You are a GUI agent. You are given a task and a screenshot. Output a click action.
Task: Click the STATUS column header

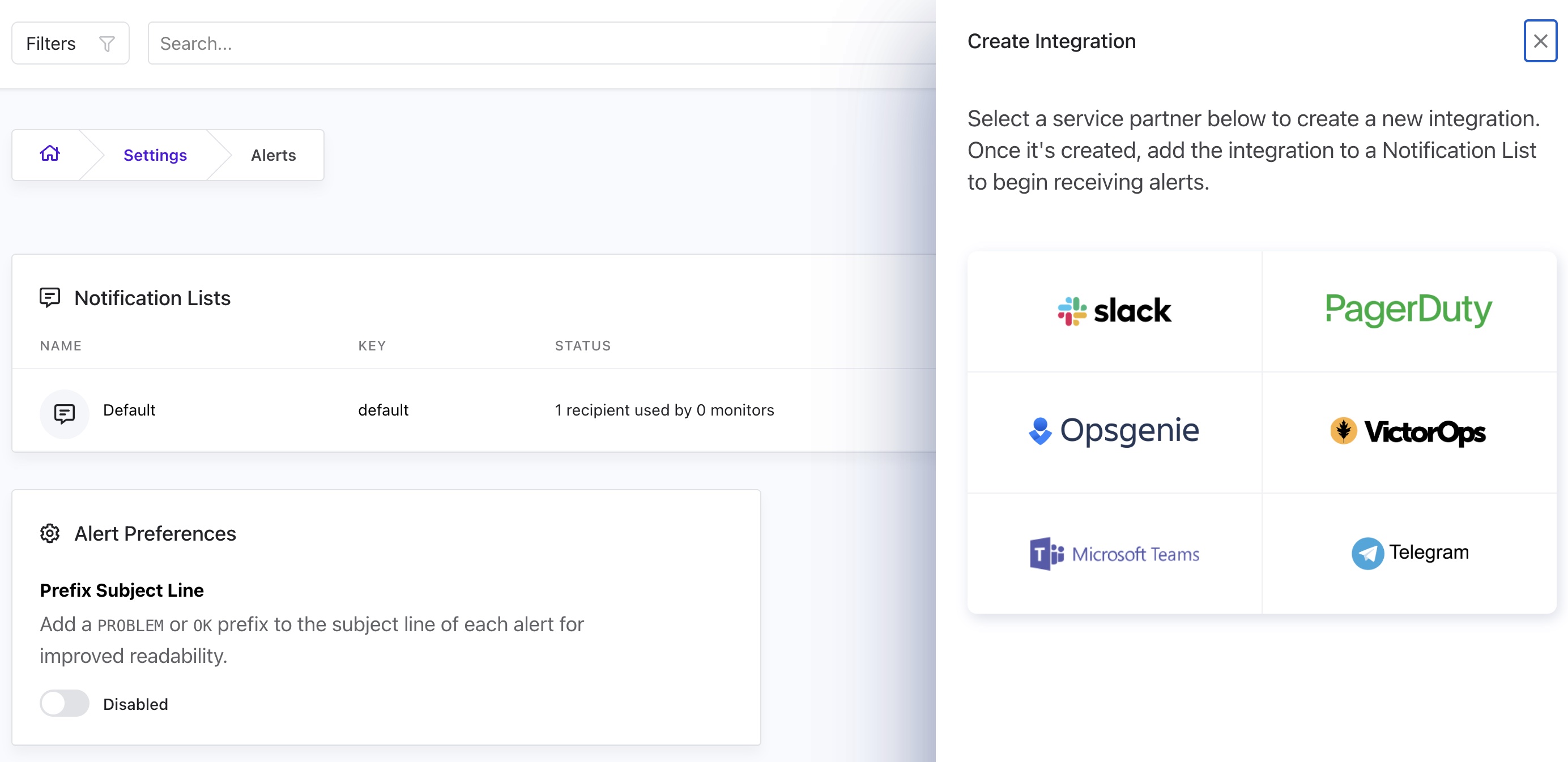[582, 346]
